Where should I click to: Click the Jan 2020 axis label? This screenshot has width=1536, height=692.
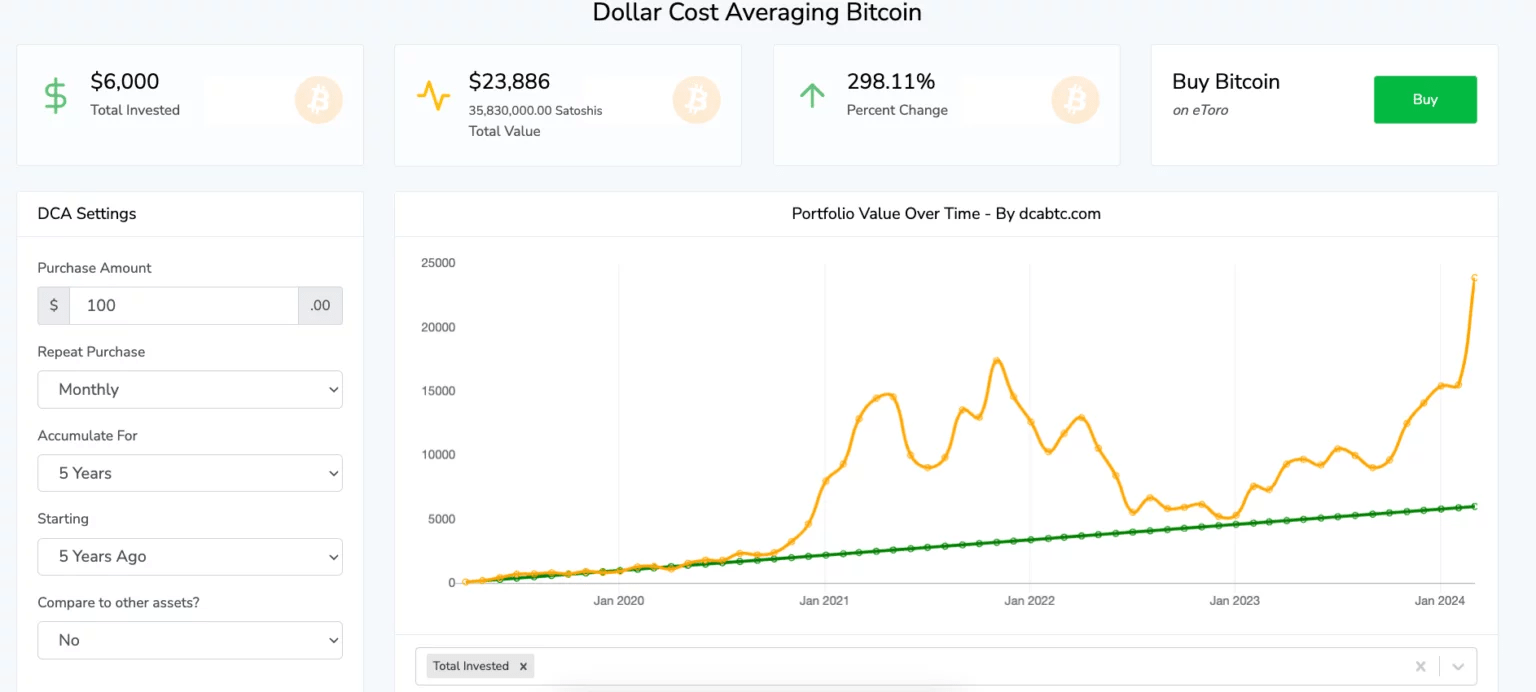(618, 601)
